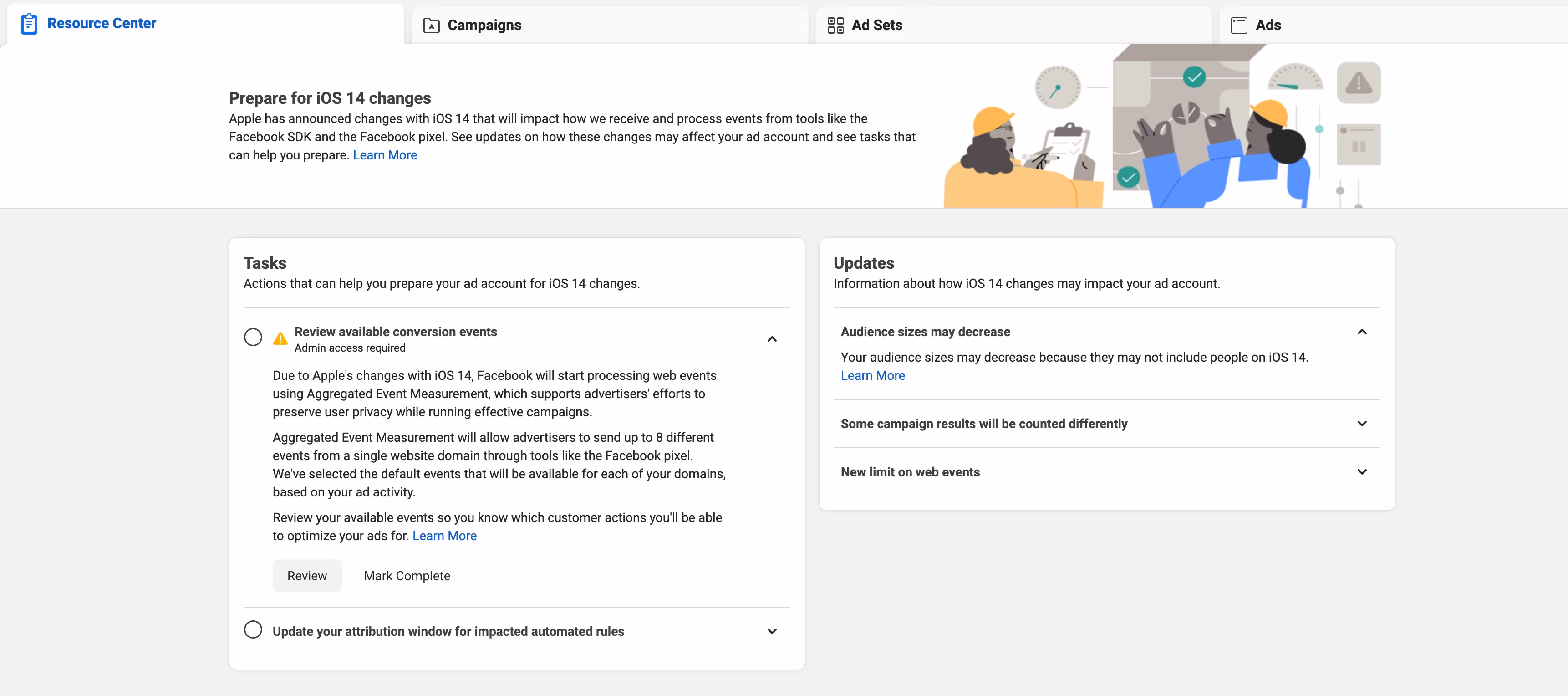Screen dimensions: 1568x696
Task: Switch to the Ad Sets tab
Action: pos(1013,26)
